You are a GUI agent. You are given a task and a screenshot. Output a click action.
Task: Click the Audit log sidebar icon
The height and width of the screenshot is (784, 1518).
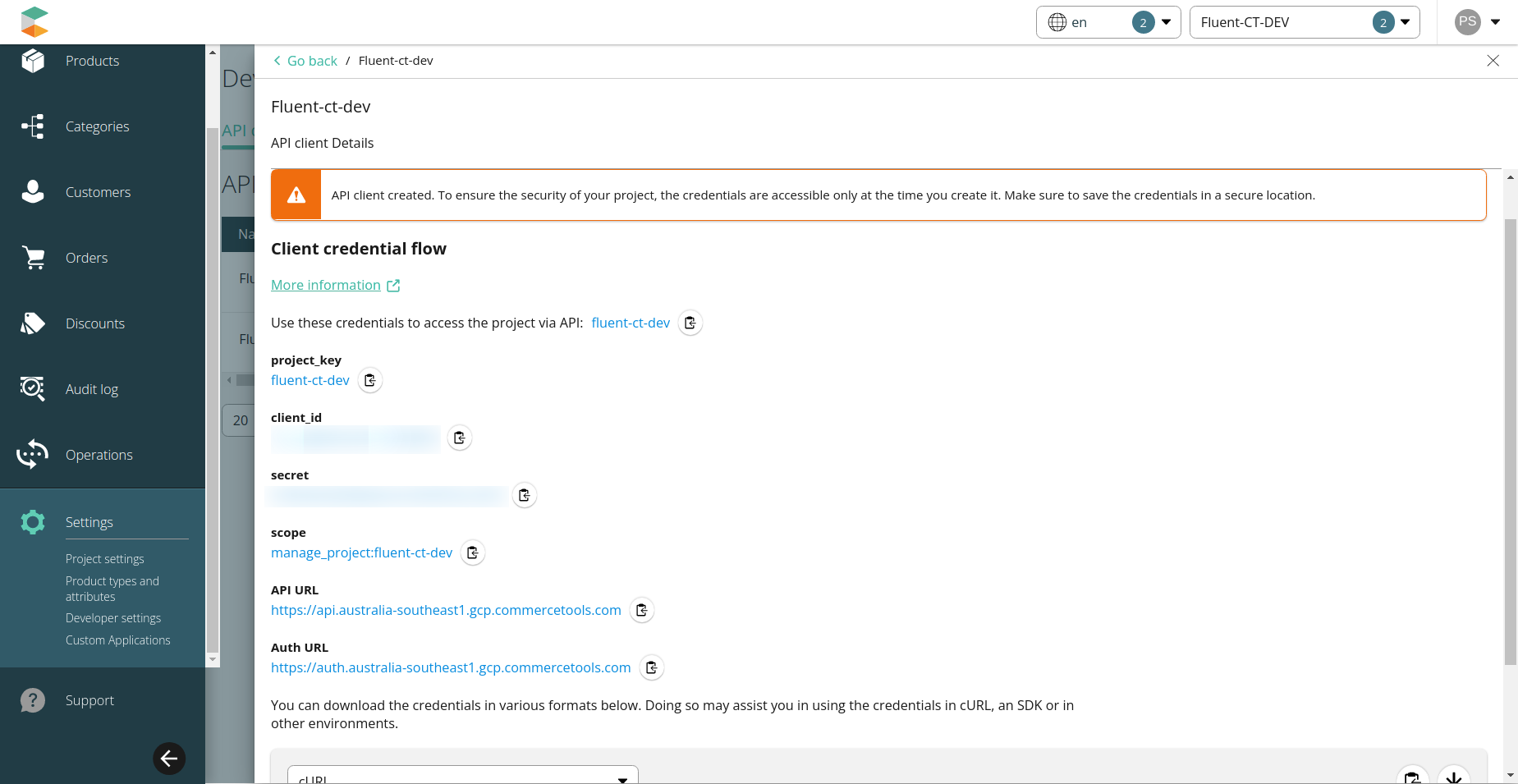point(33,388)
